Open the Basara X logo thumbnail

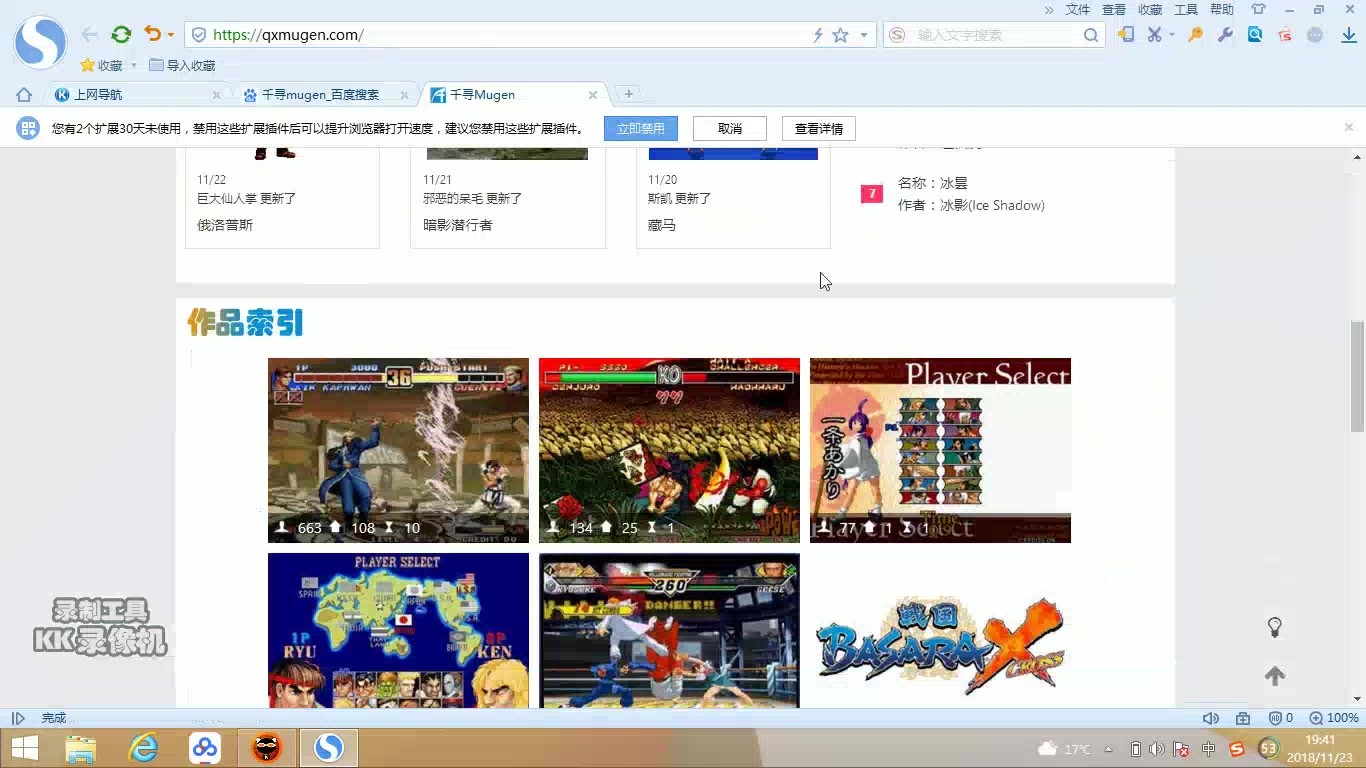click(x=940, y=645)
